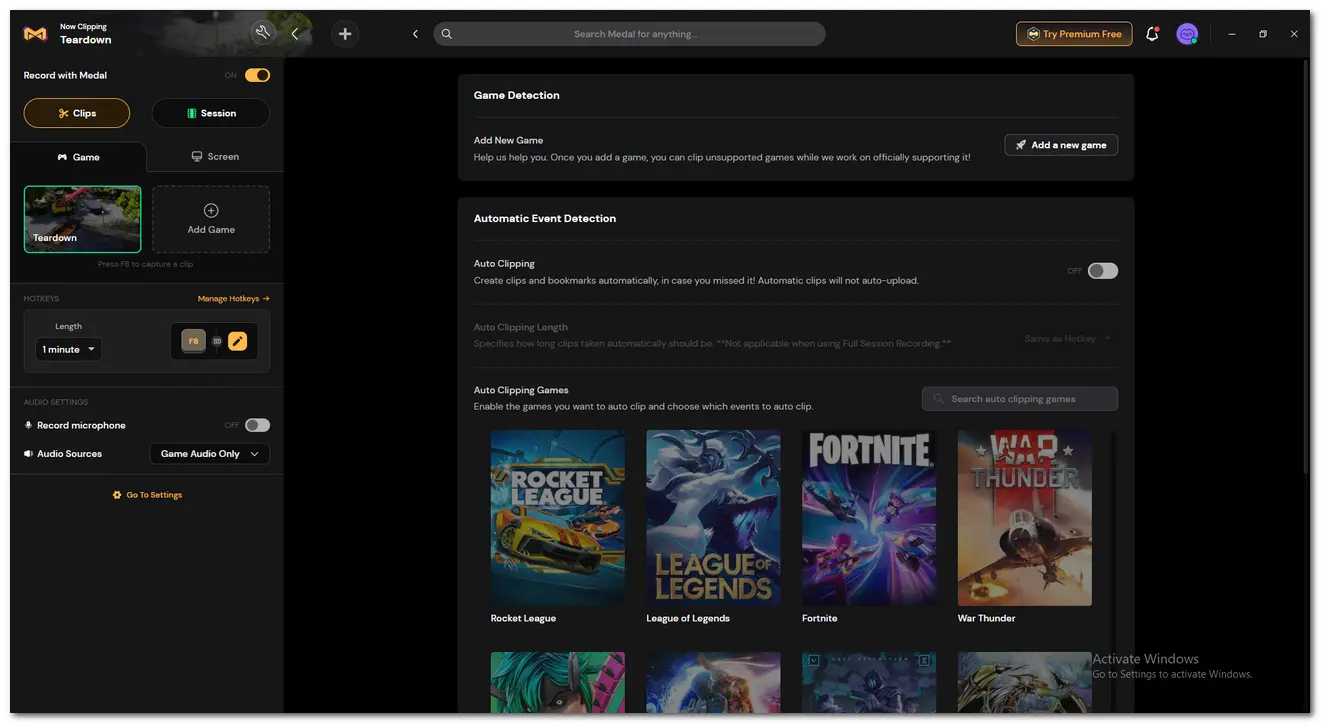This screenshot has height=724, width=1321.
Task: Click the speaker icon beside Audio Sources
Action: (29, 454)
